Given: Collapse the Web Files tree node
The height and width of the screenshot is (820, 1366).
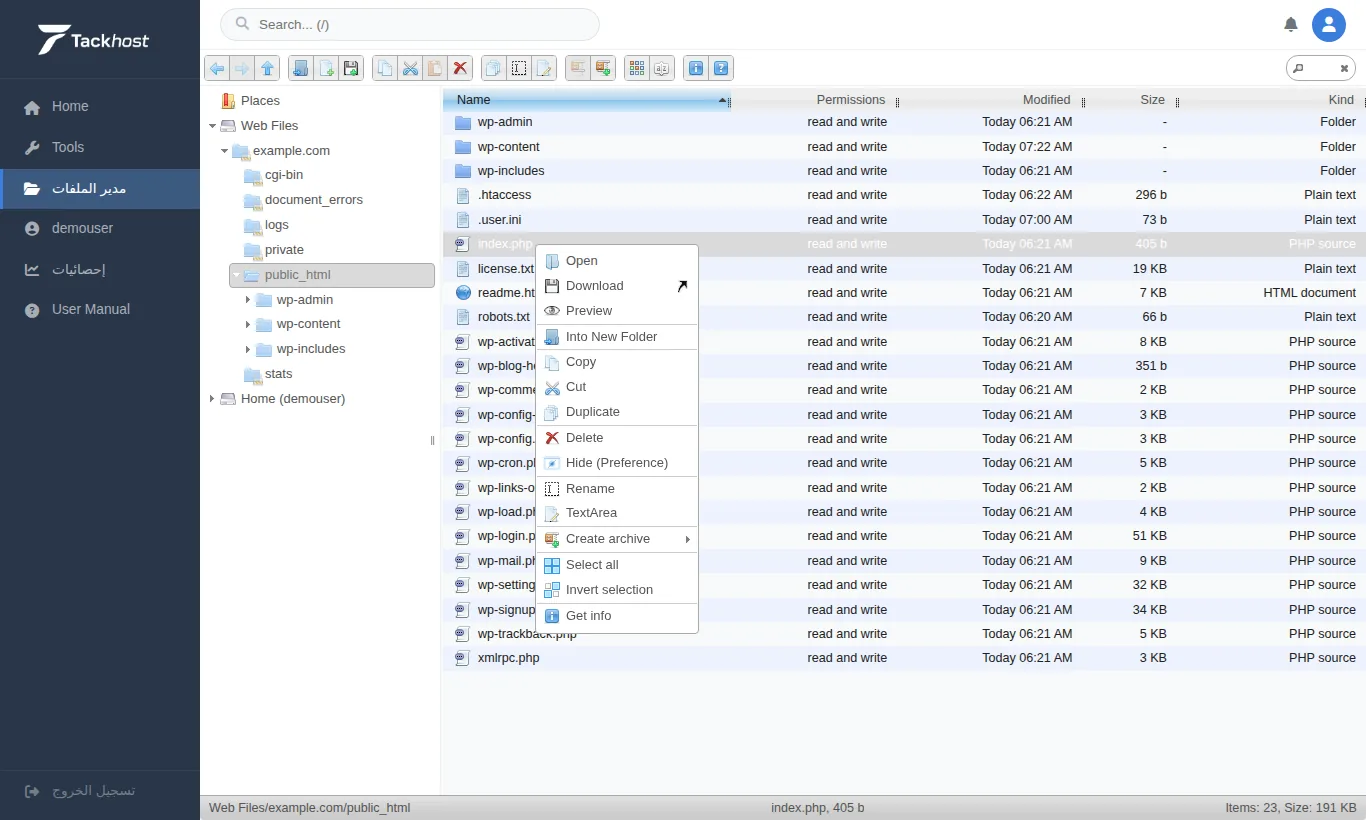Looking at the screenshot, I should click(212, 126).
